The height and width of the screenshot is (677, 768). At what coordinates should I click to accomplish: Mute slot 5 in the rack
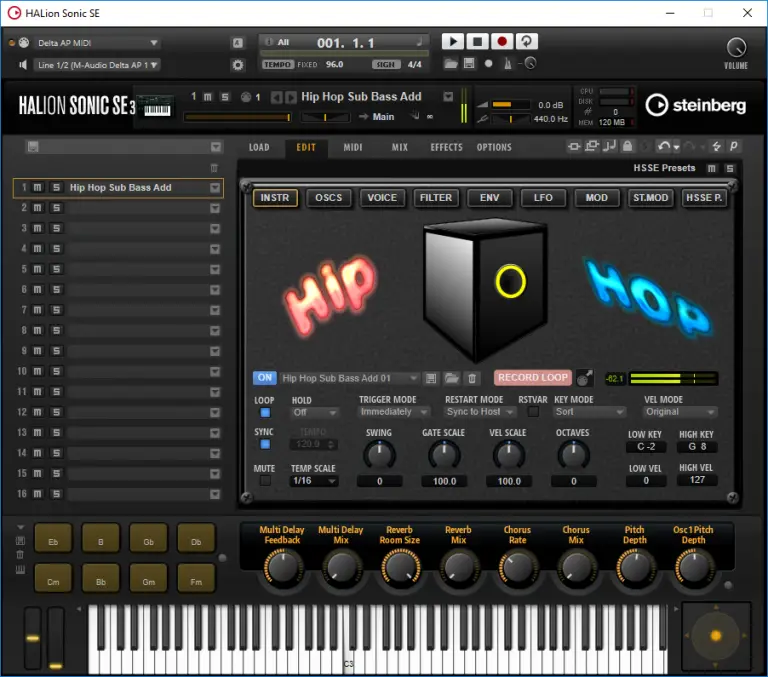click(x=37, y=269)
